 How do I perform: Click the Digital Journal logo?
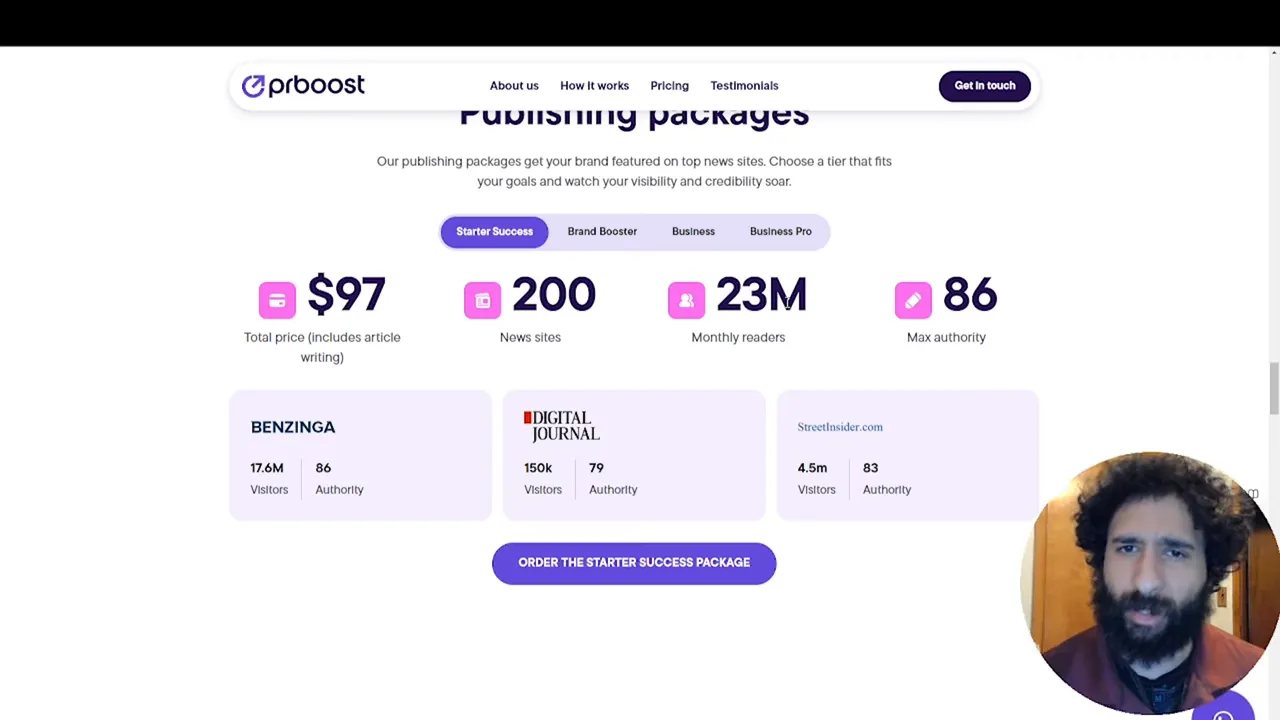pyautogui.click(x=562, y=426)
